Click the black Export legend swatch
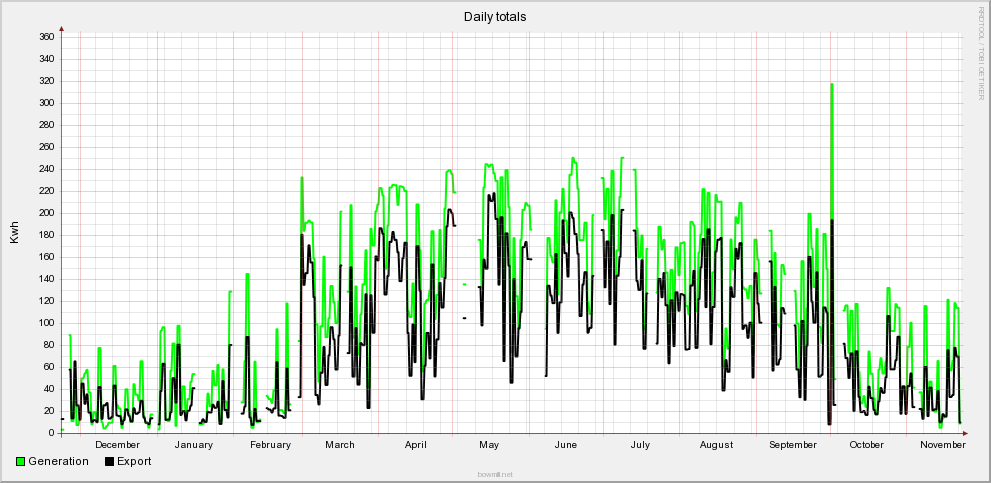This screenshot has height=483, width=991. pyautogui.click(x=108, y=461)
